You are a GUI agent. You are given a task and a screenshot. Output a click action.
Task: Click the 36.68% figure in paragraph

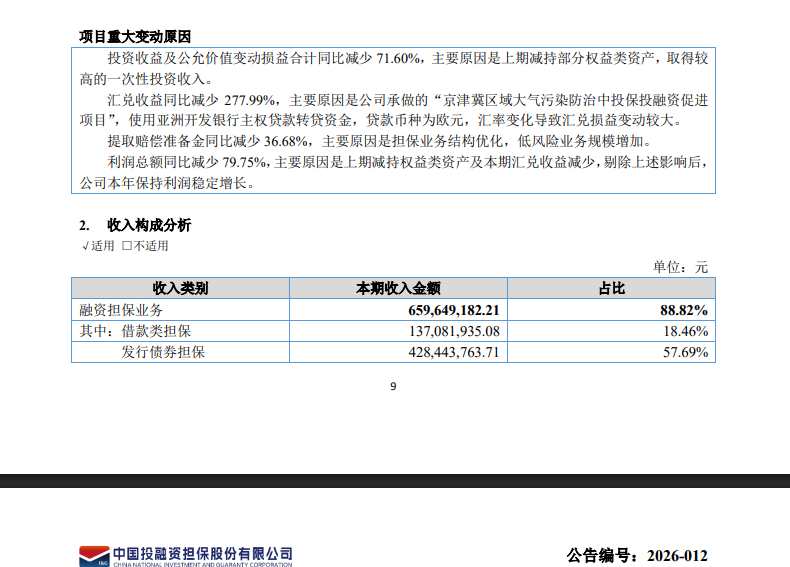click(x=286, y=141)
